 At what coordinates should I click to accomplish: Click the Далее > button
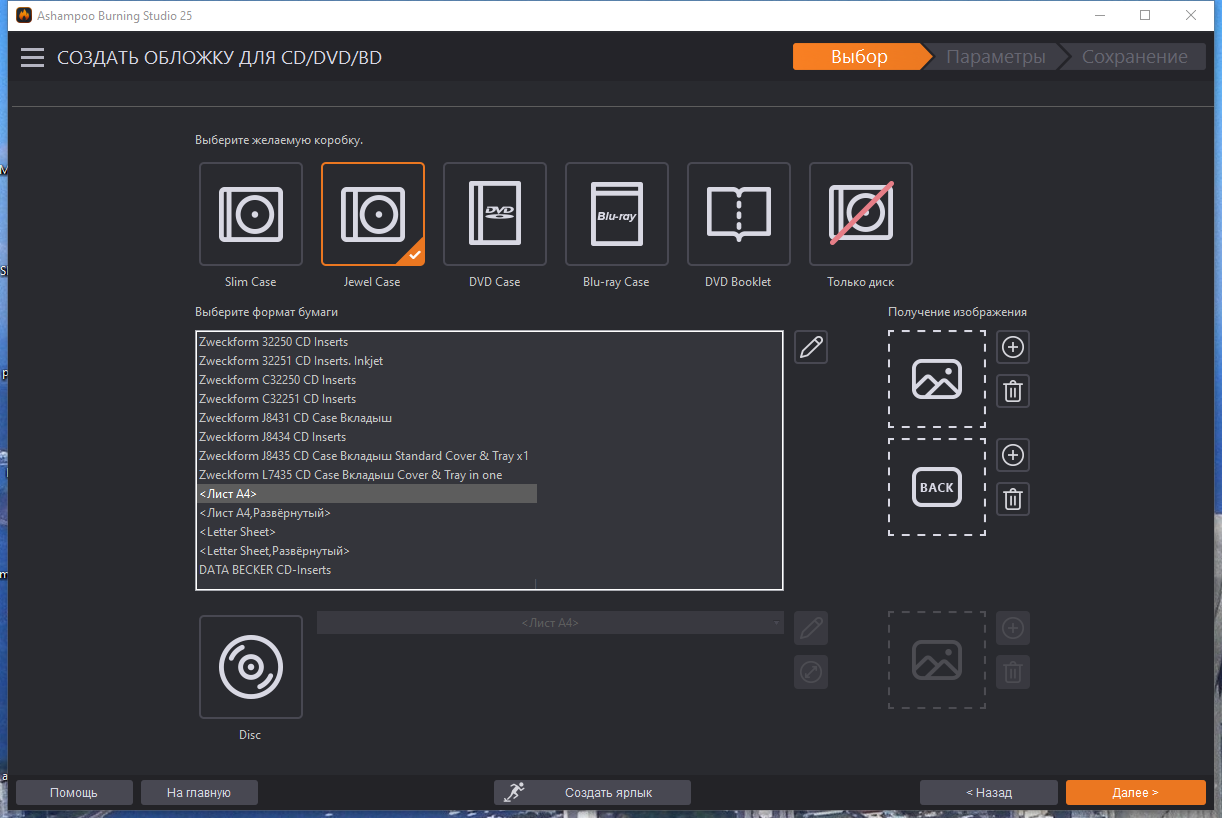click(1136, 792)
